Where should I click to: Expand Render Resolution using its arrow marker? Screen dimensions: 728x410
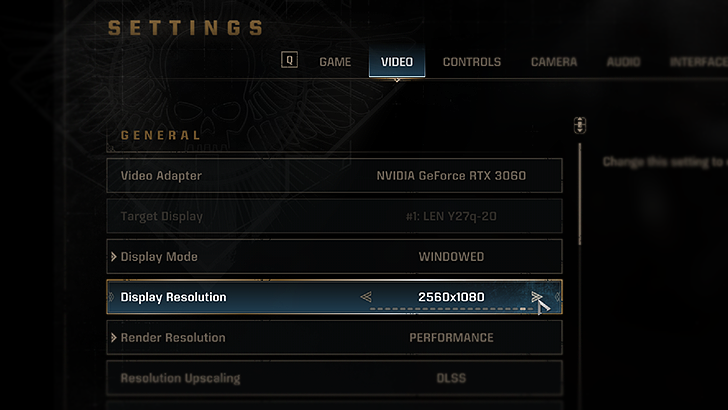(114, 338)
